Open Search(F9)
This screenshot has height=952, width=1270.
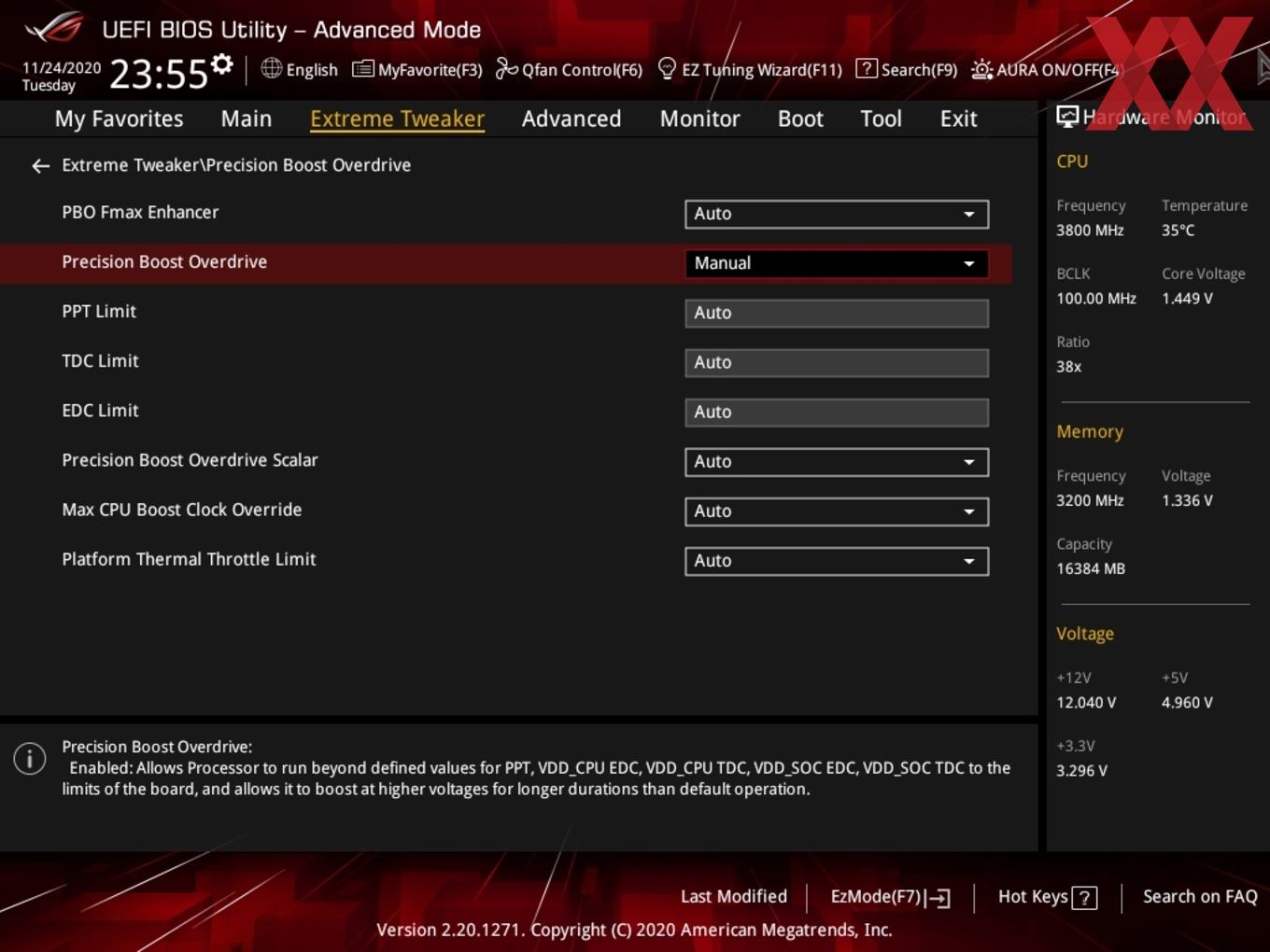(907, 69)
